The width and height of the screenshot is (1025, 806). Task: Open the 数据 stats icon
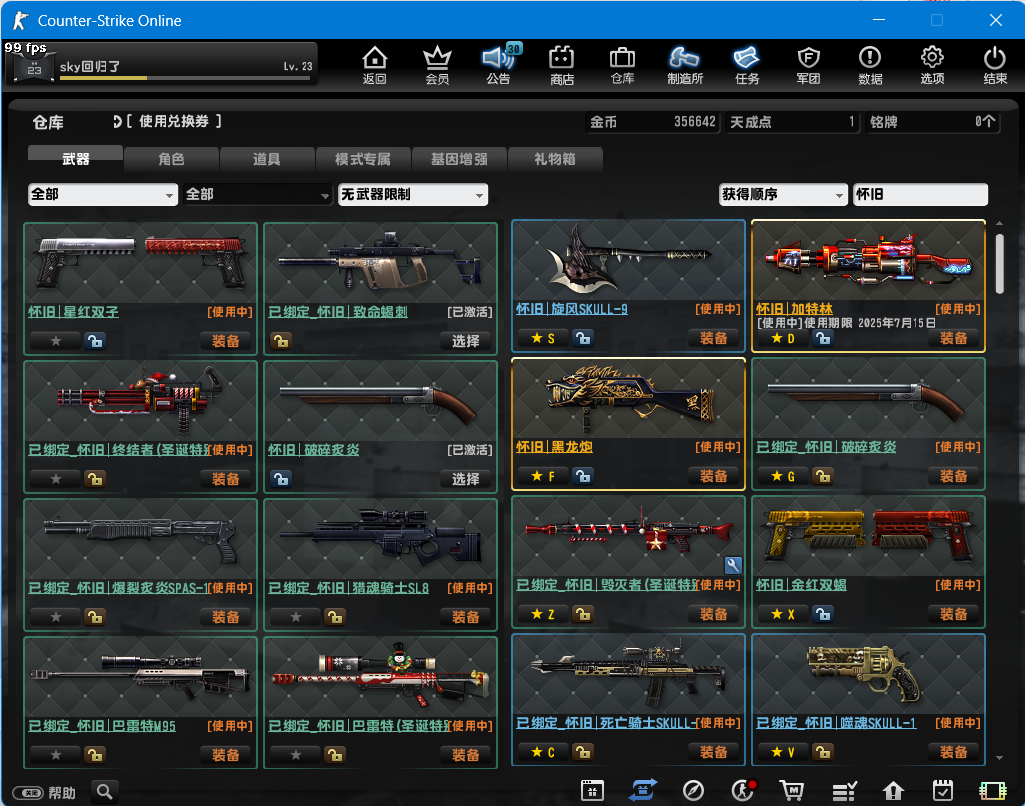pyautogui.click(x=870, y=65)
